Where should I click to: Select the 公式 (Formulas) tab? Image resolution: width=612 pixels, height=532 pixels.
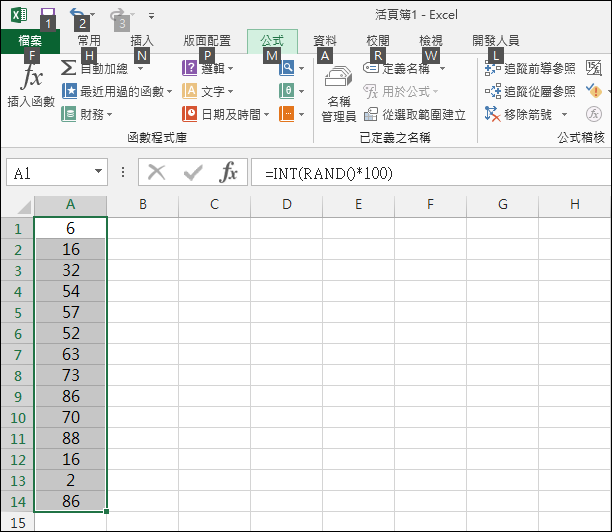(272, 41)
